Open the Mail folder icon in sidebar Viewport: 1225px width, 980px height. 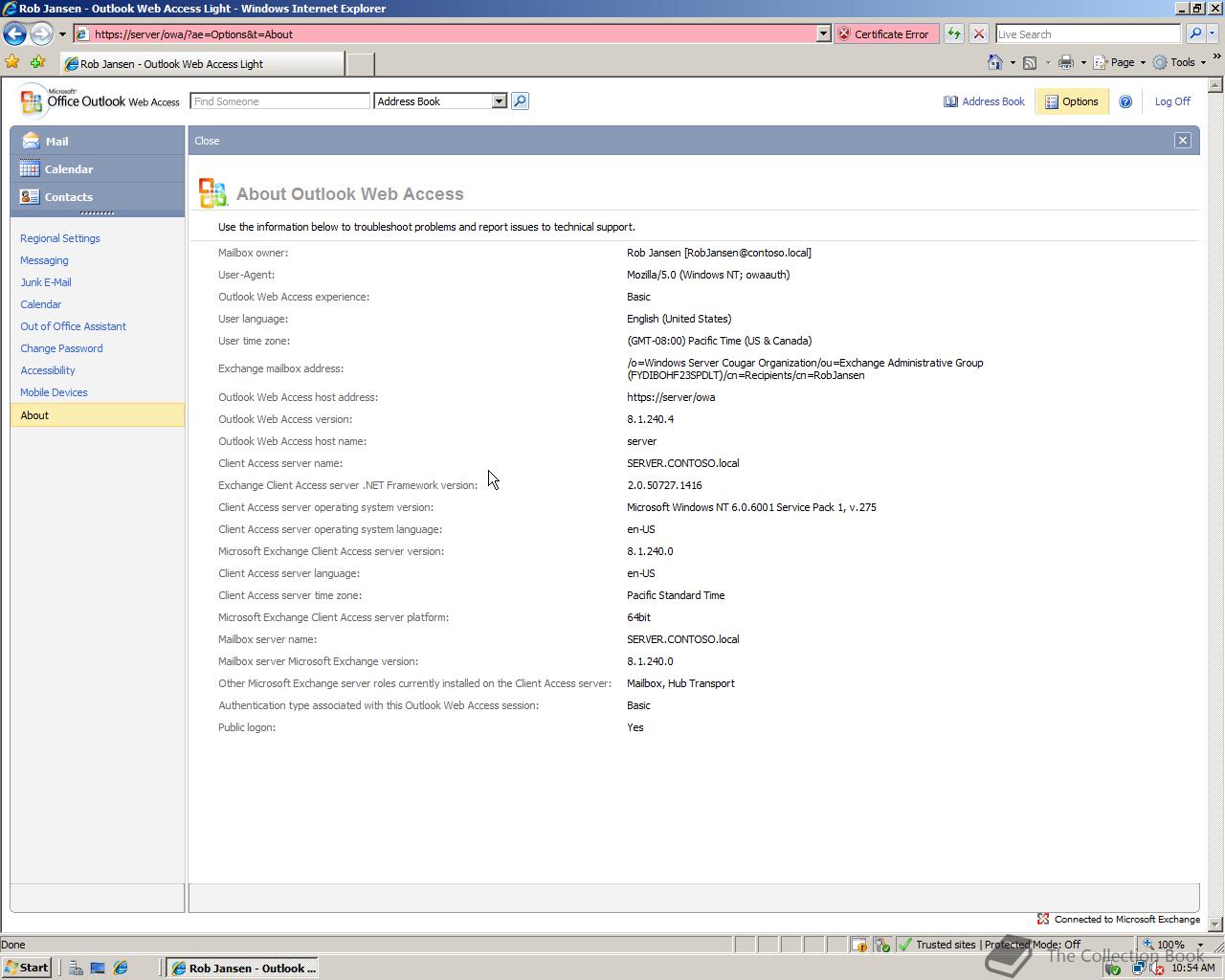coord(31,141)
